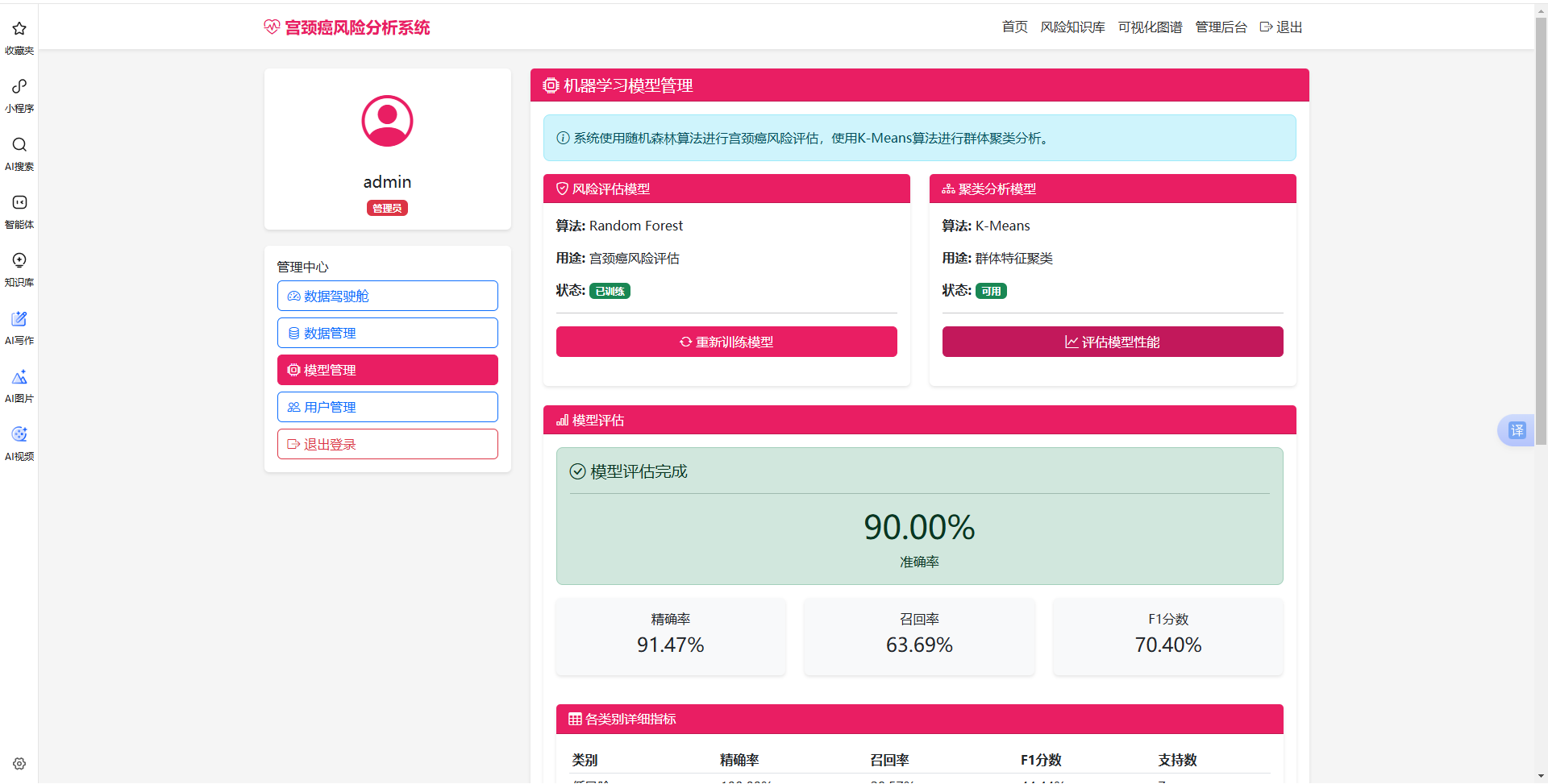Click the page vertical scrollbar thumb
Viewport: 1548px width, 784px height.
(x=1541, y=230)
